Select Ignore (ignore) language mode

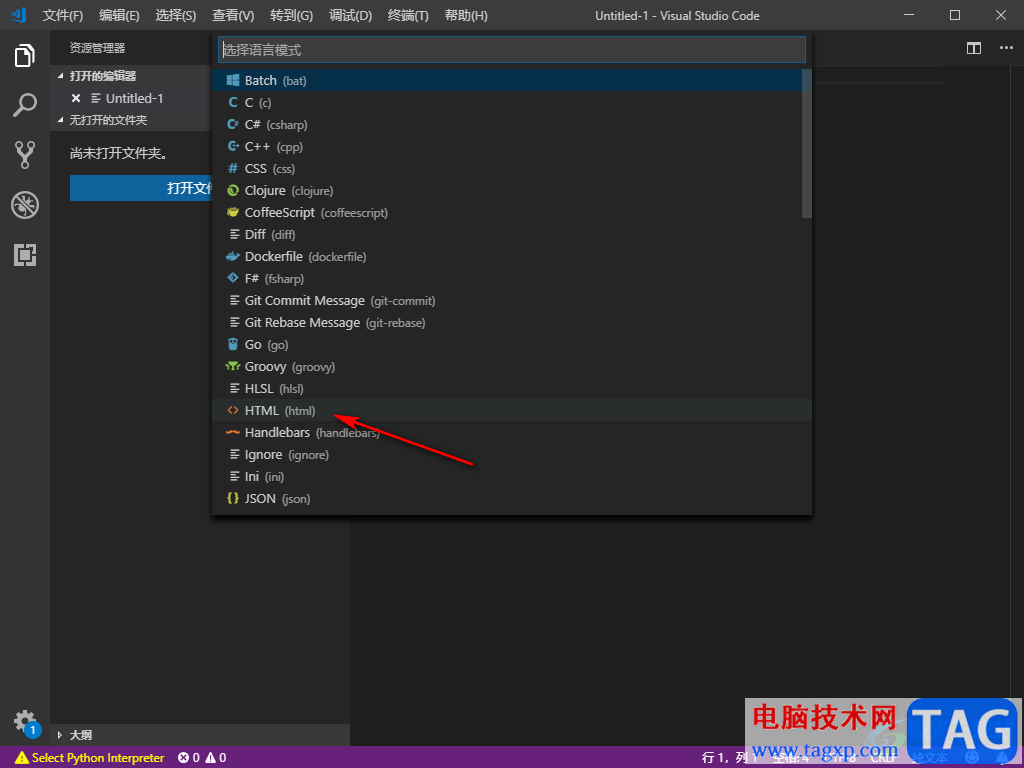[x=512, y=455]
